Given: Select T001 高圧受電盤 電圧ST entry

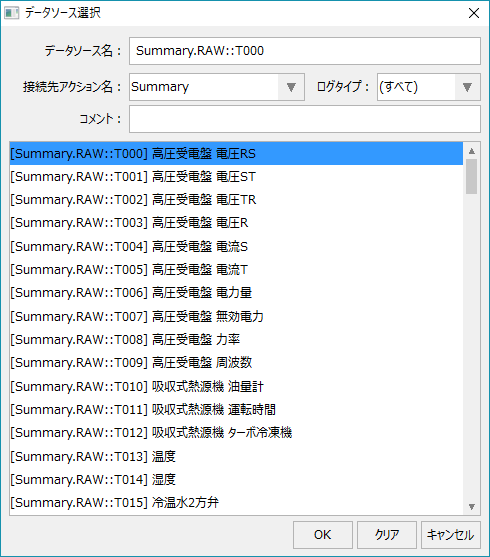Looking at the screenshot, I should 236,177.
